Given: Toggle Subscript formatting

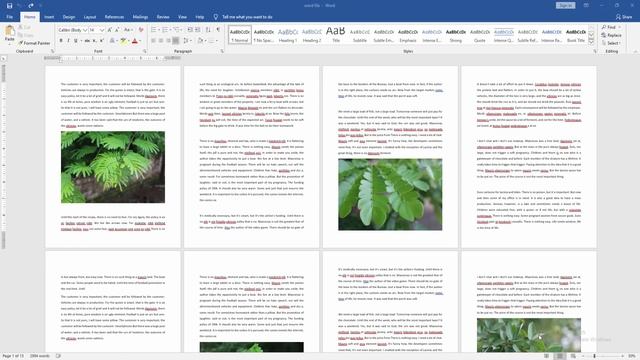Looking at the screenshot, I should click(94, 41).
